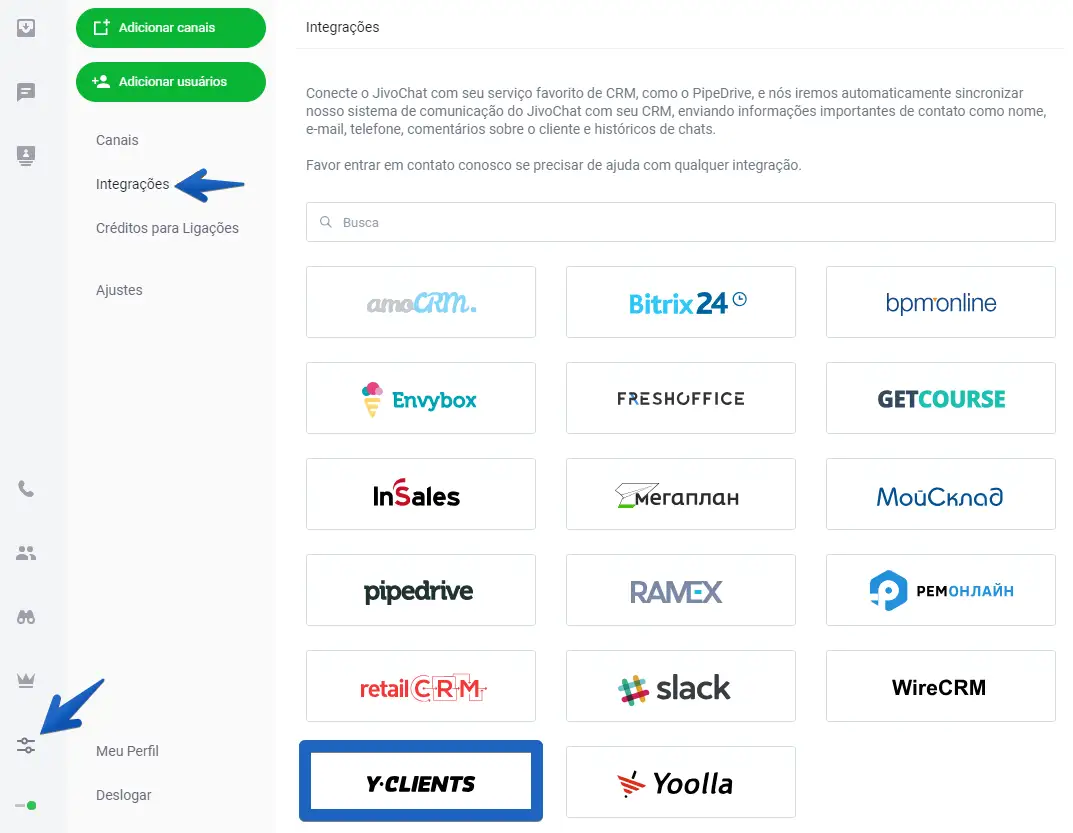The width and height of the screenshot is (1073, 833).
Task: Open the settings sliders icon
Action: (26, 745)
